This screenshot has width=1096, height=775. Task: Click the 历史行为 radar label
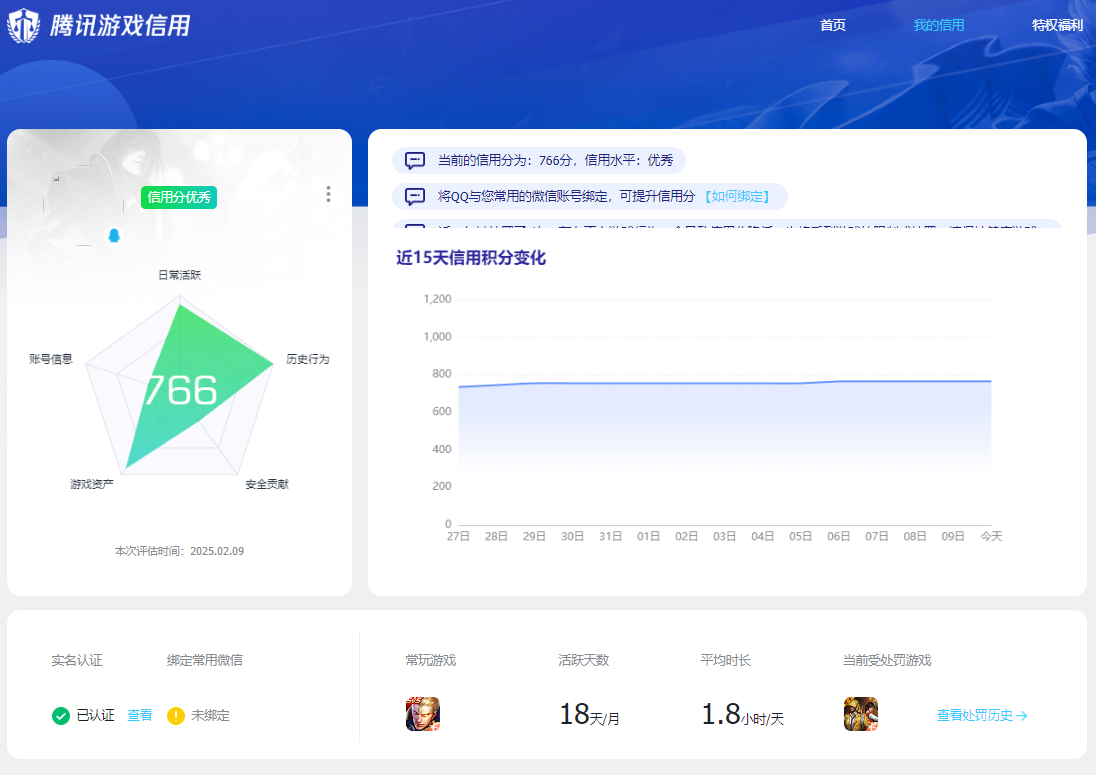308,359
